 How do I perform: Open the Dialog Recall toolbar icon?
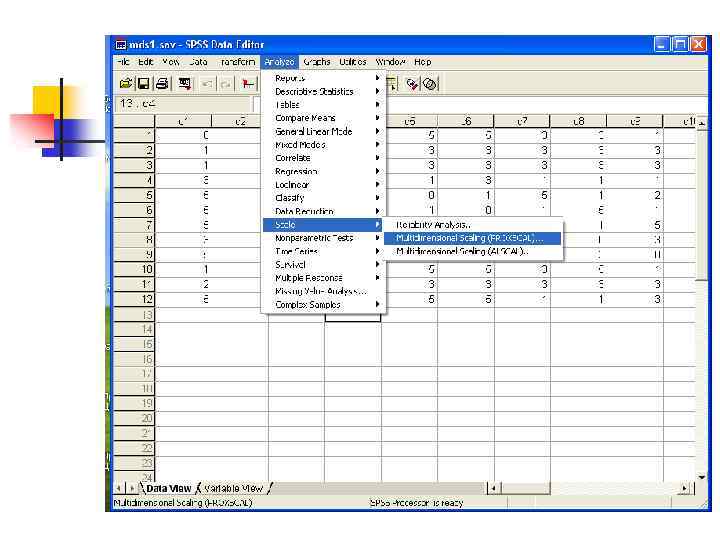(x=185, y=84)
